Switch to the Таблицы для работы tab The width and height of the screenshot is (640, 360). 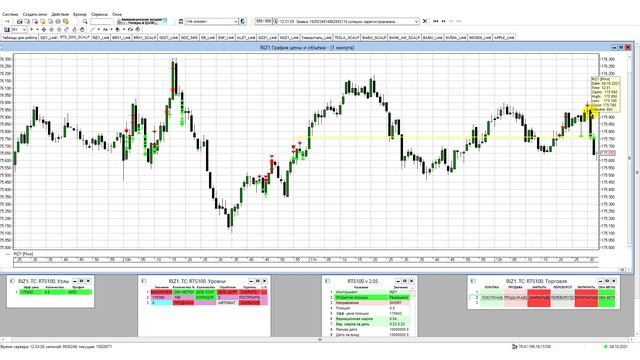(x=20, y=37)
